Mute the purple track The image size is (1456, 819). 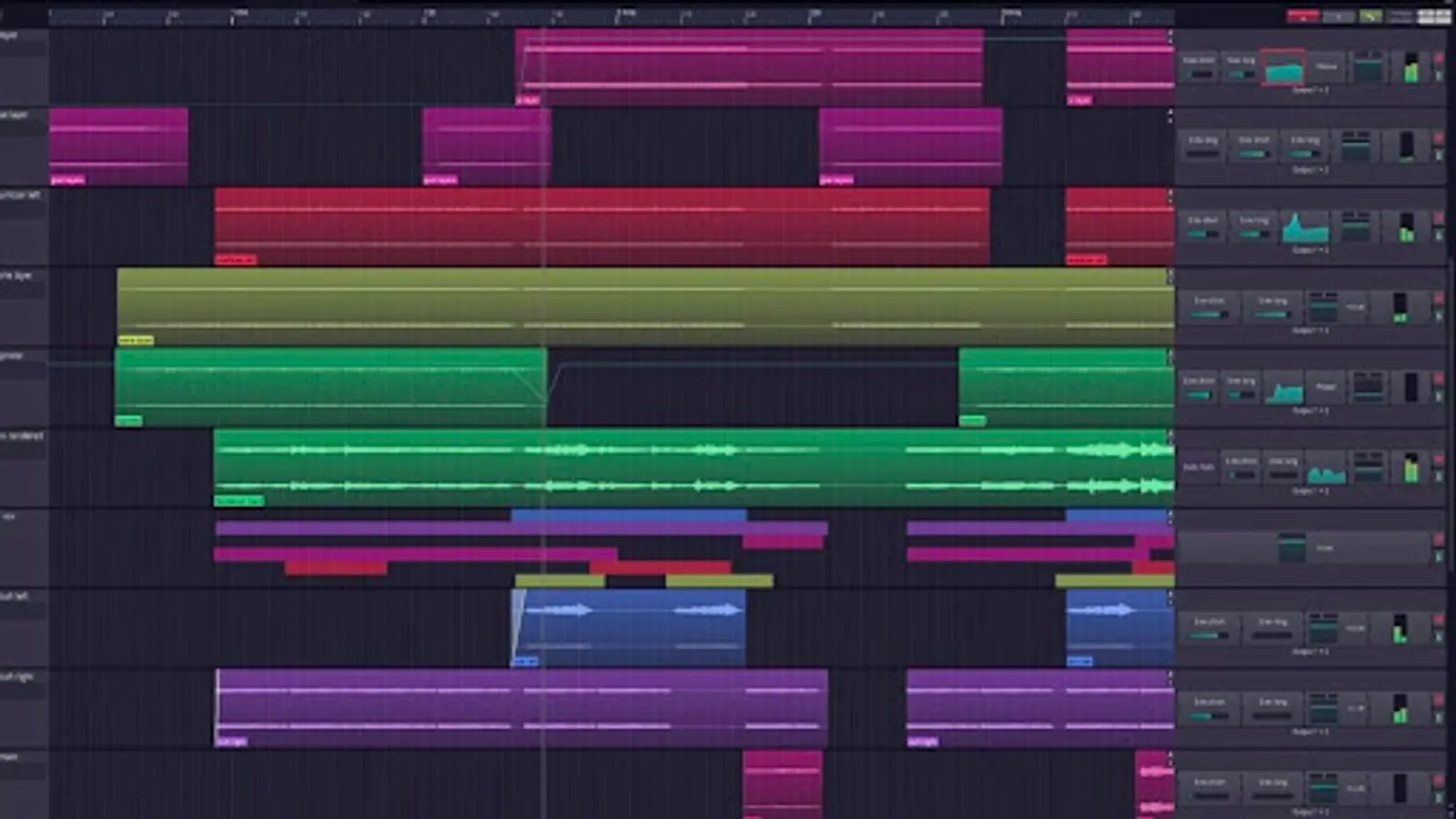(x=1439, y=700)
